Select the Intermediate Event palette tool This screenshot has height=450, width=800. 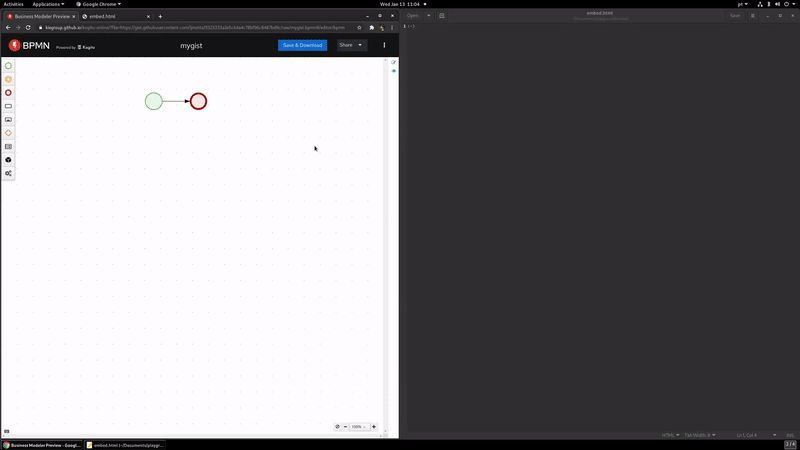pyautogui.click(x=9, y=79)
